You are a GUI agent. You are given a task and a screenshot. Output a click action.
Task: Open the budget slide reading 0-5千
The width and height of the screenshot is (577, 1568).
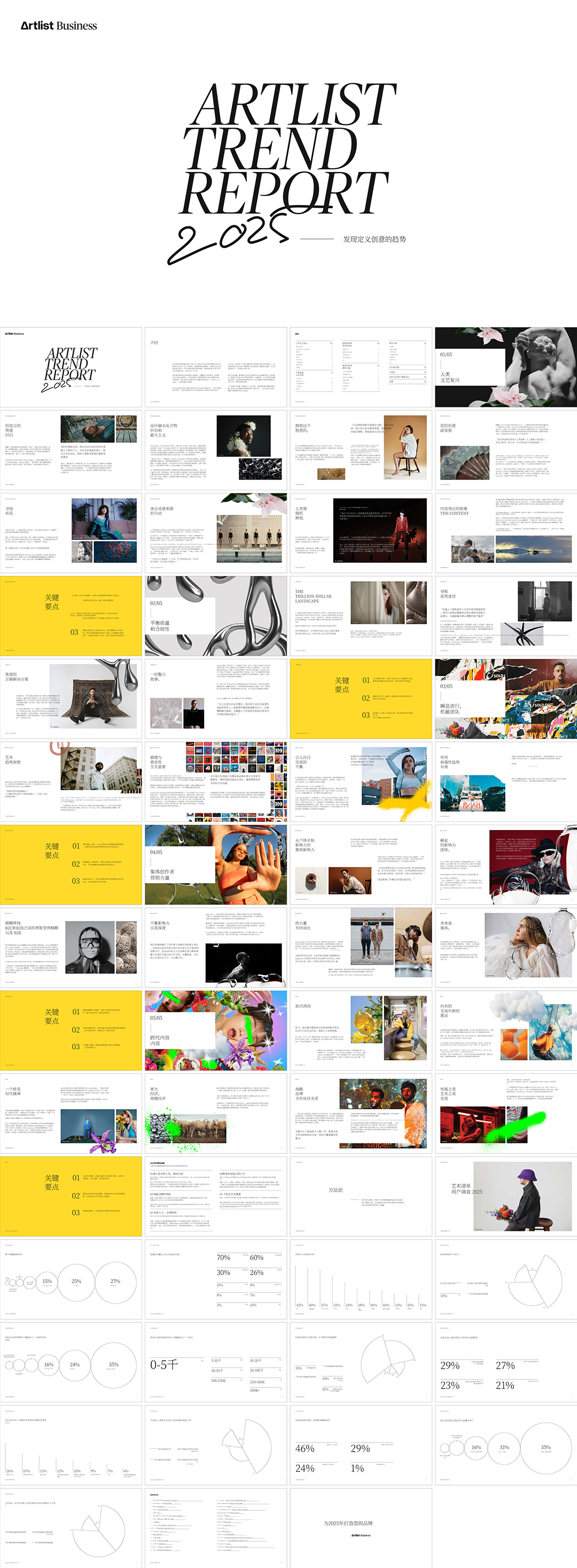pyautogui.click(x=216, y=1362)
